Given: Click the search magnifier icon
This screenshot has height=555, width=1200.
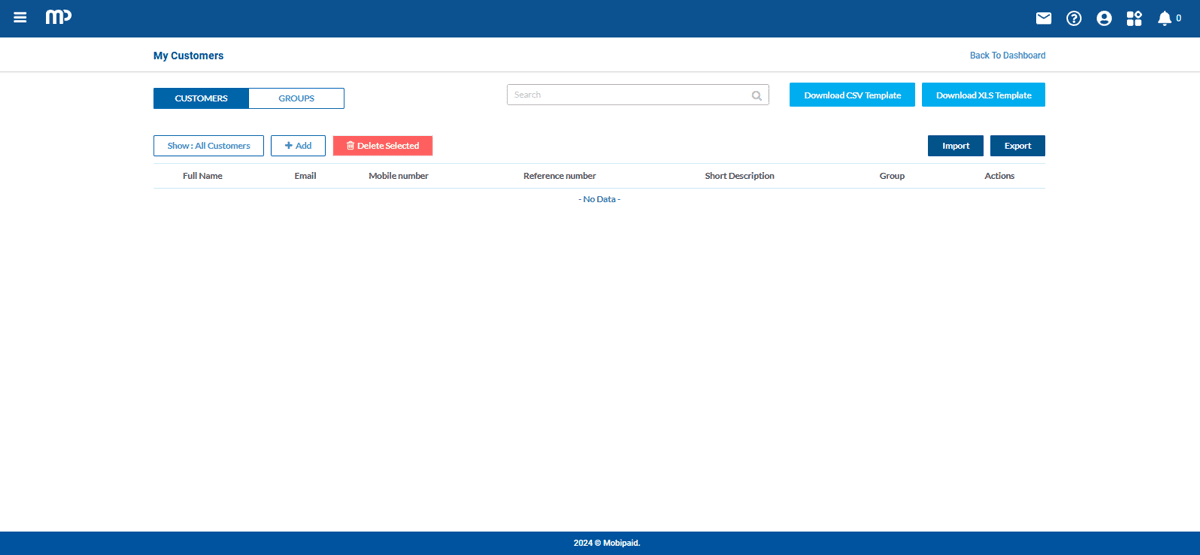Looking at the screenshot, I should pos(757,96).
